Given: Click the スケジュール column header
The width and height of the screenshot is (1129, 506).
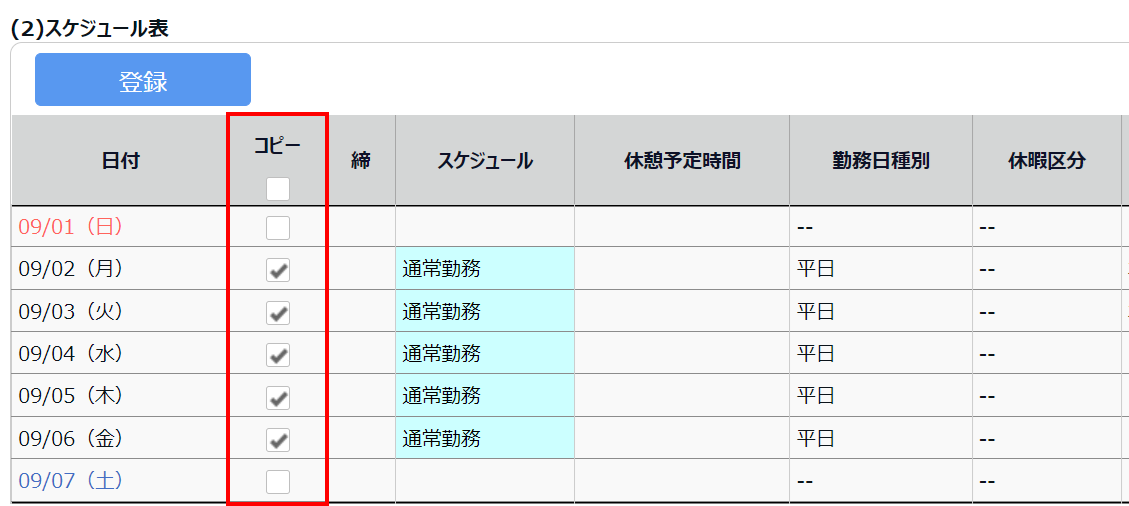Looking at the screenshot, I should click(x=484, y=161).
